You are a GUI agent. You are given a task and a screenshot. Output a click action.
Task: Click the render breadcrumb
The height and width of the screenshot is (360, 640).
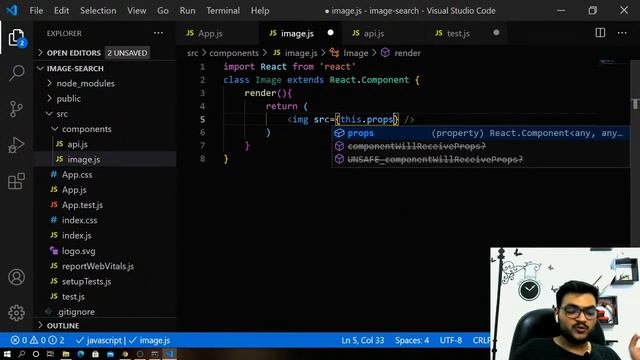click(x=401, y=53)
